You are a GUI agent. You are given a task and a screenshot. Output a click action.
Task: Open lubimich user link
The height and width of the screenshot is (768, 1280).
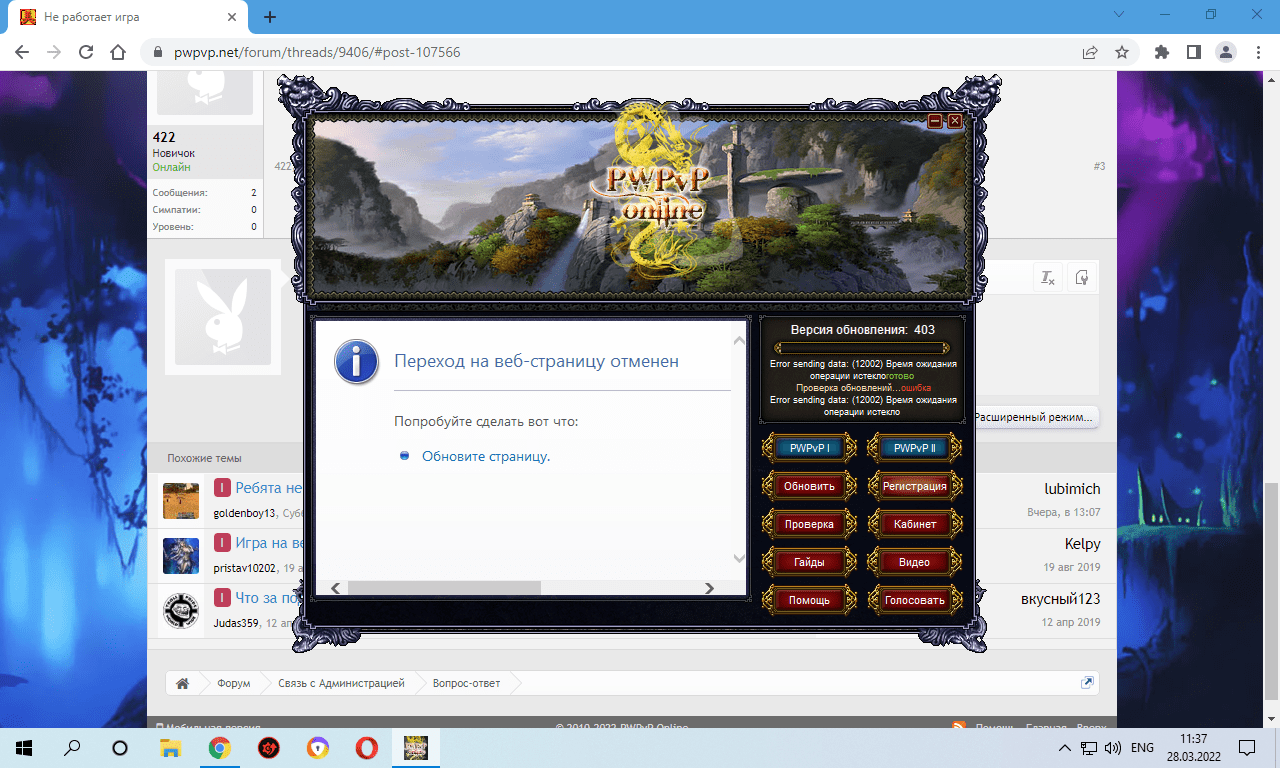1072,489
